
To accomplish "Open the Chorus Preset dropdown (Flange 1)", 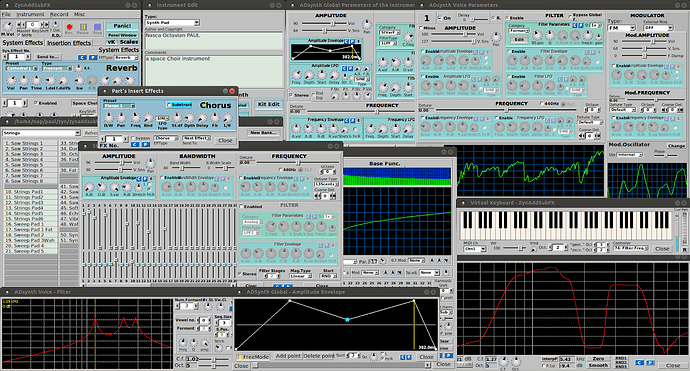I will [119, 106].
